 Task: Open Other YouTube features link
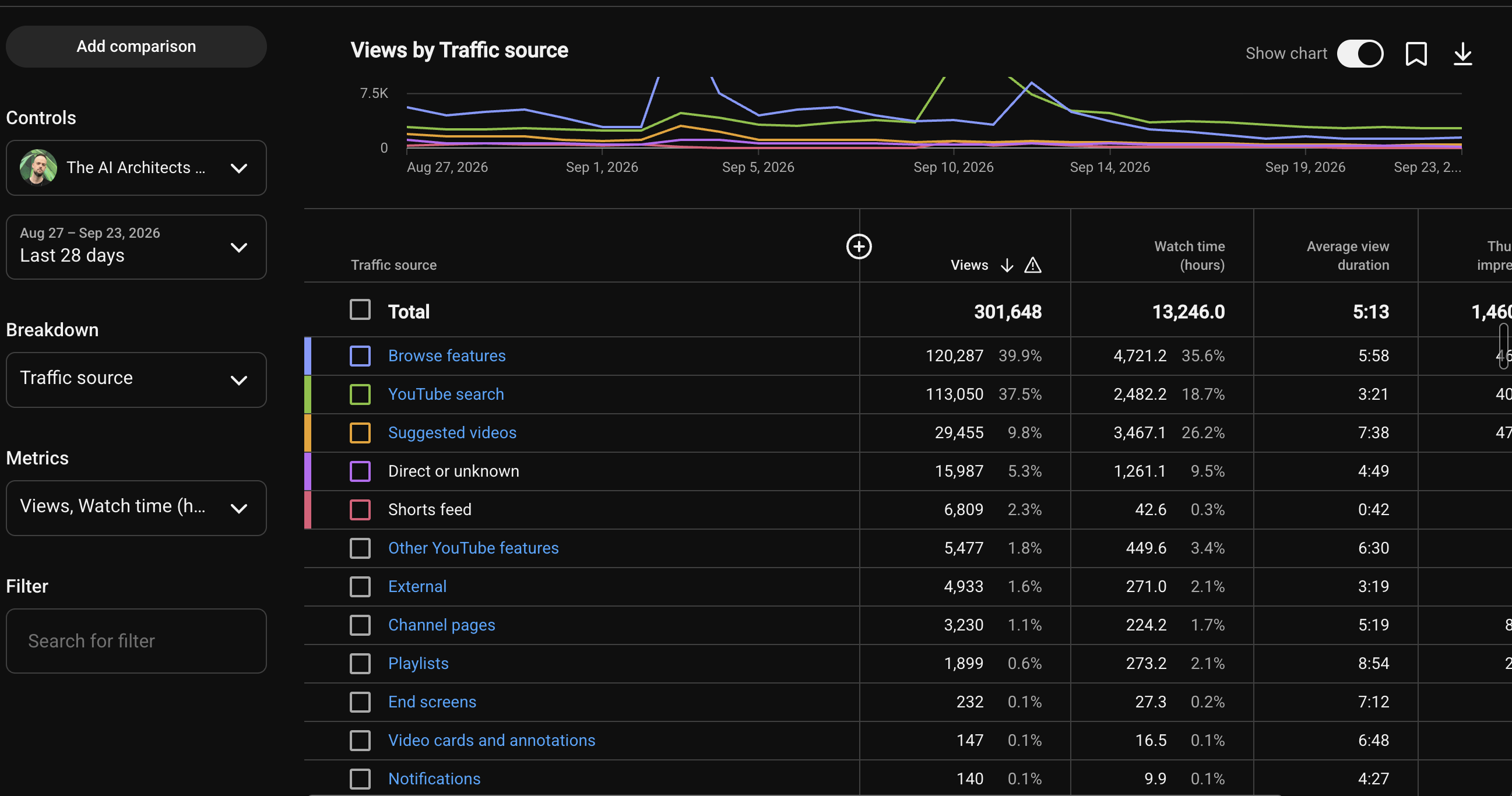pos(473,548)
